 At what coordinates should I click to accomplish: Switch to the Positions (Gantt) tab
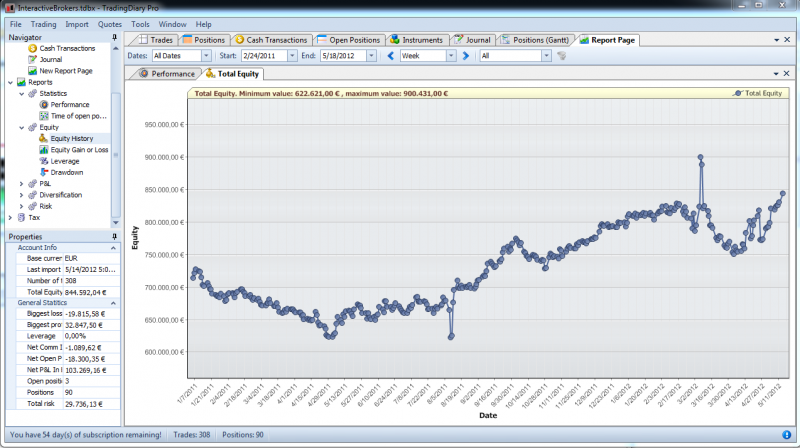pyautogui.click(x=535, y=40)
